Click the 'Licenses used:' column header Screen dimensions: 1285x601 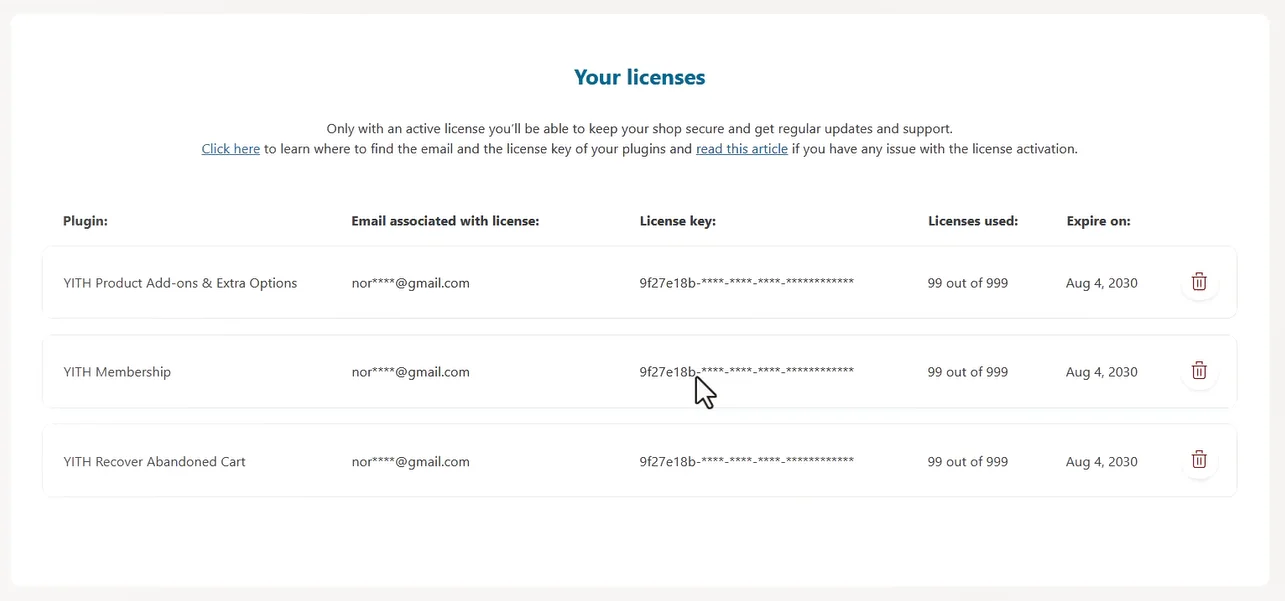pyautogui.click(x=973, y=221)
